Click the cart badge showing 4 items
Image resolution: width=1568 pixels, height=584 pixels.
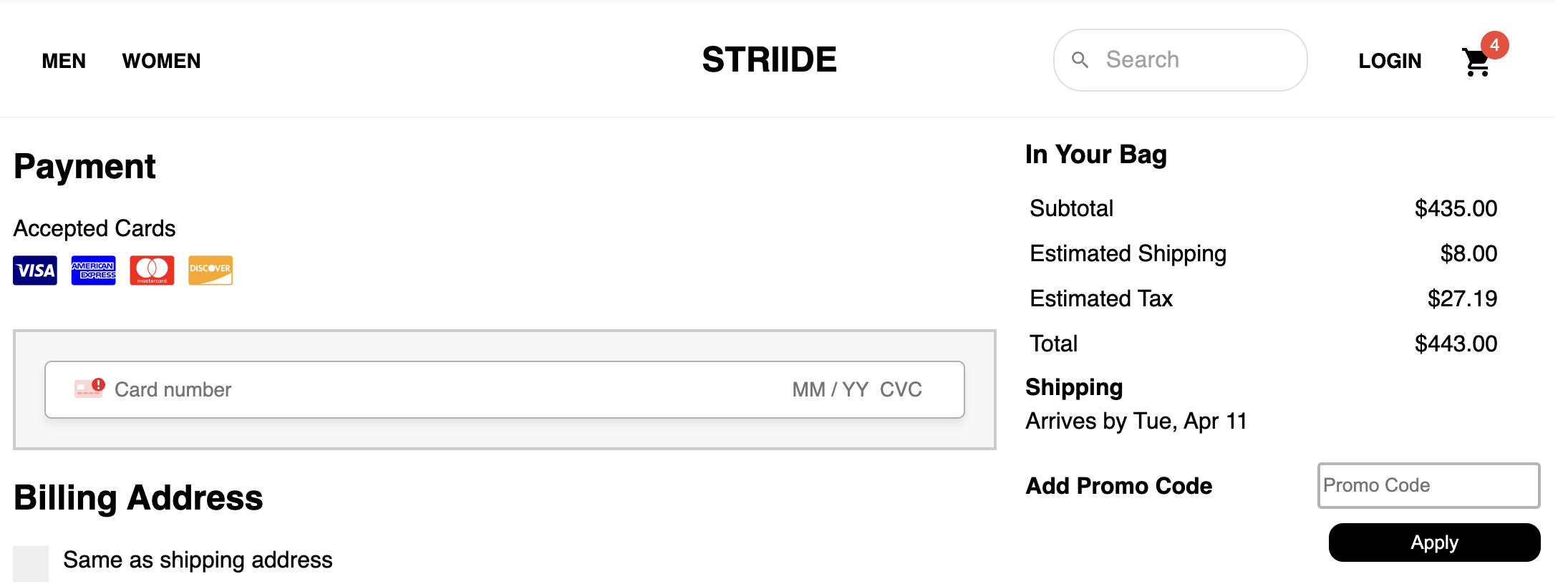coord(1495,45)
